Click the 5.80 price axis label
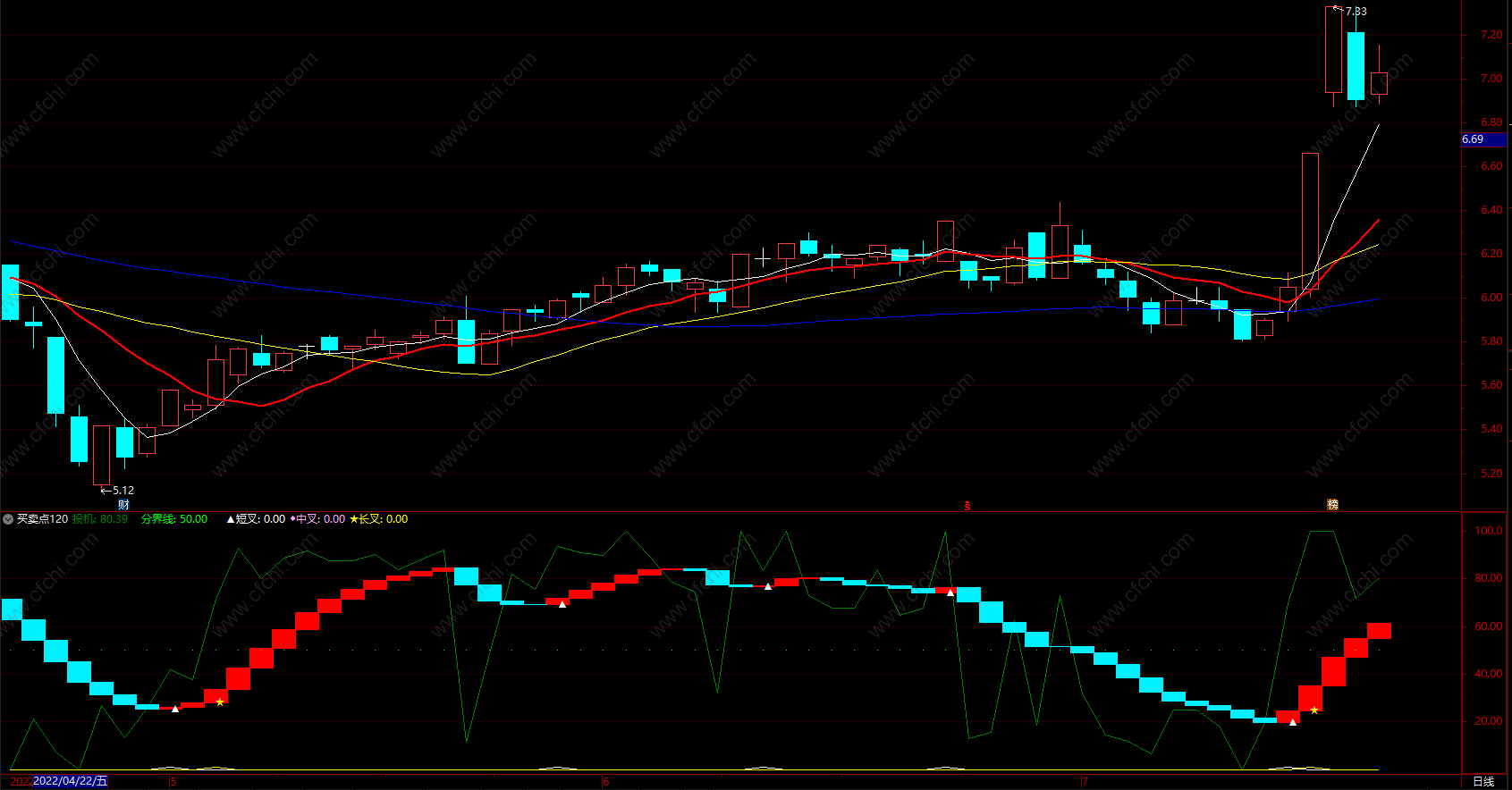This screenshot has width=1512, height=790. click(1491, 341)
